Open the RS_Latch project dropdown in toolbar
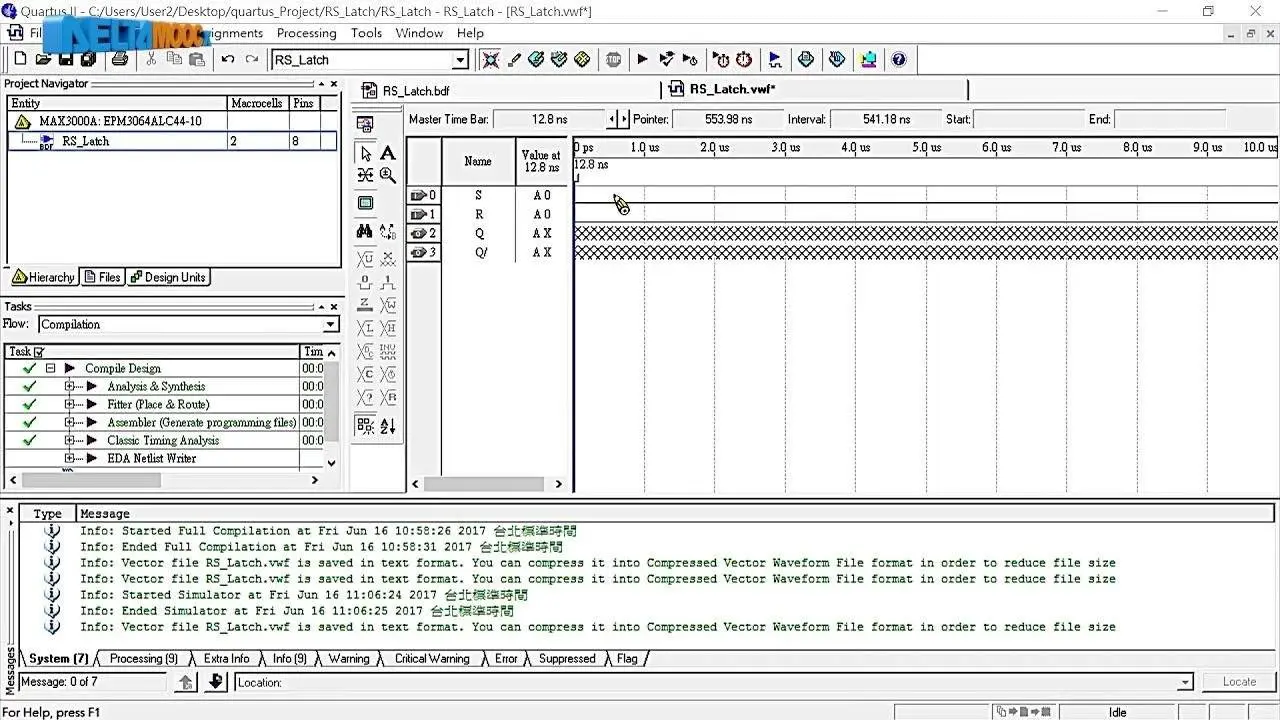This screenshot has height=720, width=1280. (460, 60)
